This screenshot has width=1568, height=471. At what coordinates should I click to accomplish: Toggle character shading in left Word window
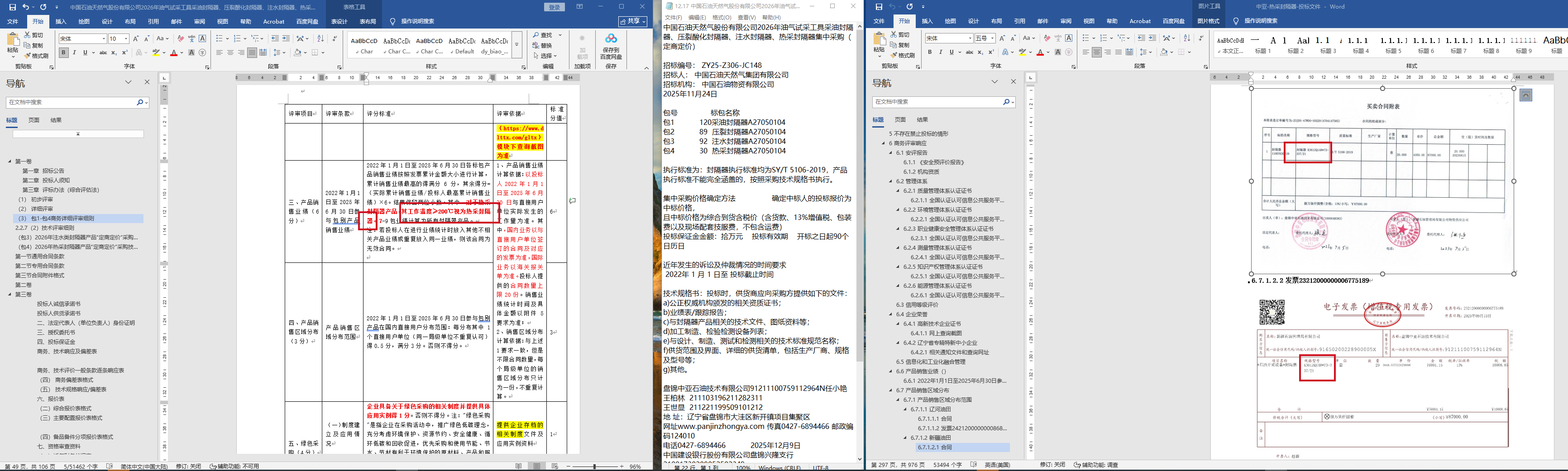[192, 53]
